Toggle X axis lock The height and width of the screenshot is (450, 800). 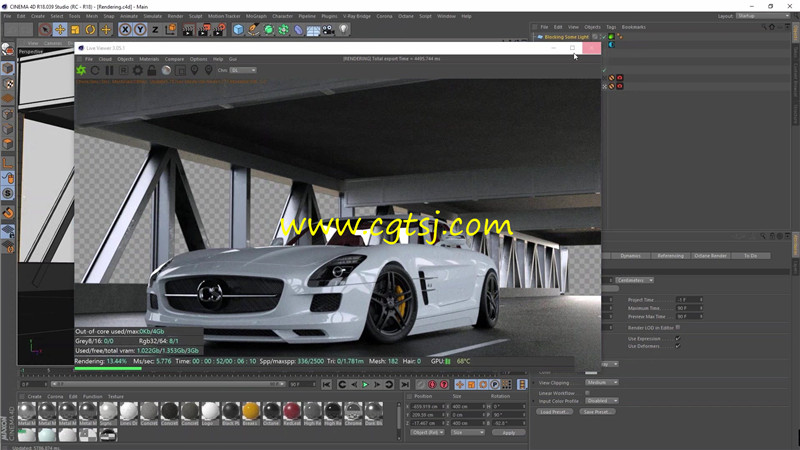125,30
